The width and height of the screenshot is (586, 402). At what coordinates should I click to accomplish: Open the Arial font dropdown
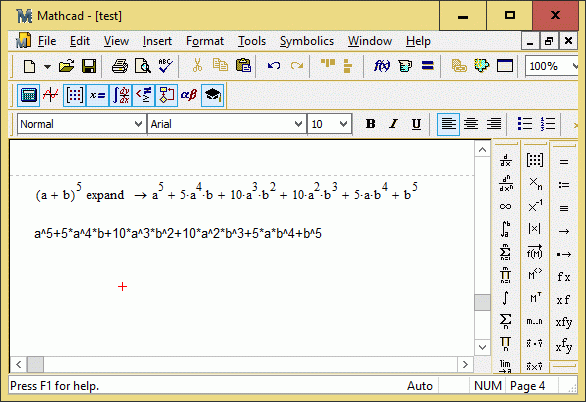298,124
